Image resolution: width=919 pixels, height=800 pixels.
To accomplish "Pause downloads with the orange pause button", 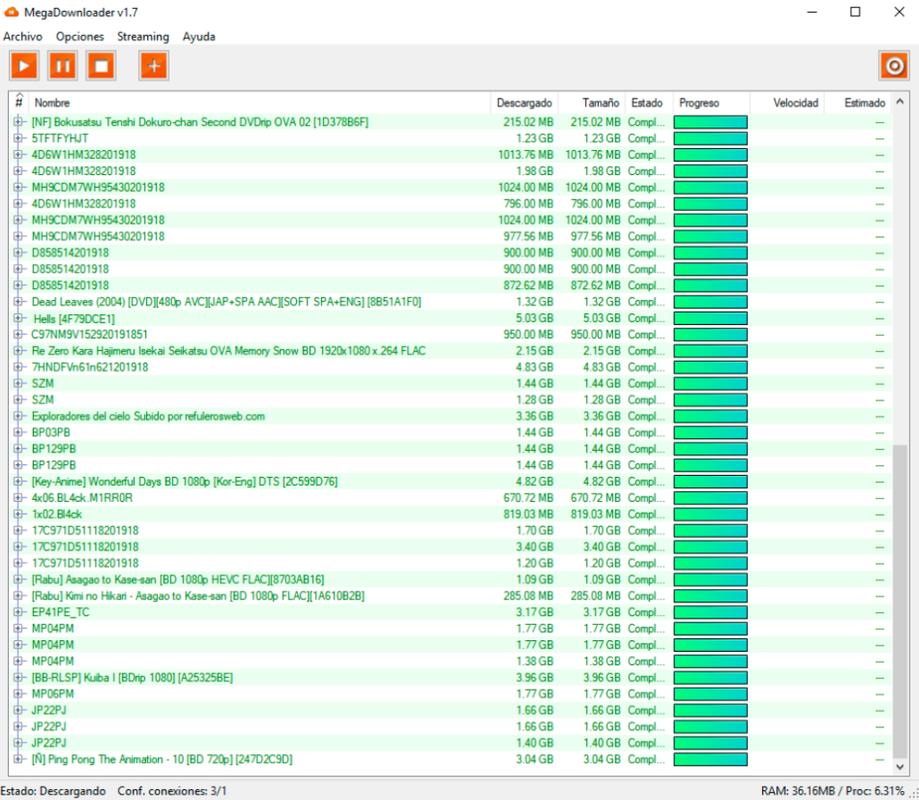I will [x=63, y=66].
